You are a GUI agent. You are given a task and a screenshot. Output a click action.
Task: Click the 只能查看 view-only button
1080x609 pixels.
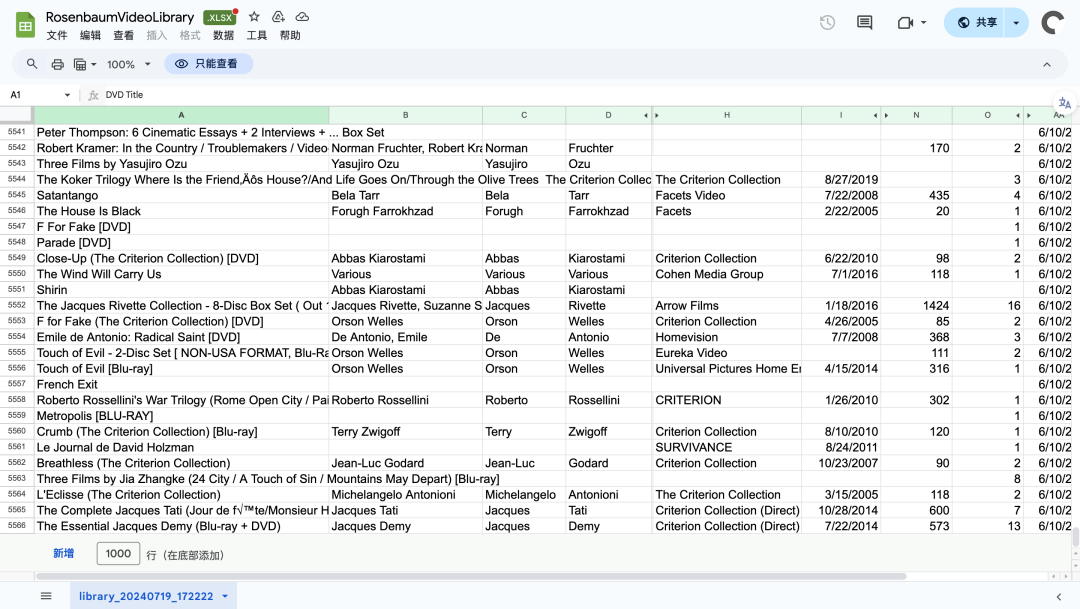coord(209,64)
